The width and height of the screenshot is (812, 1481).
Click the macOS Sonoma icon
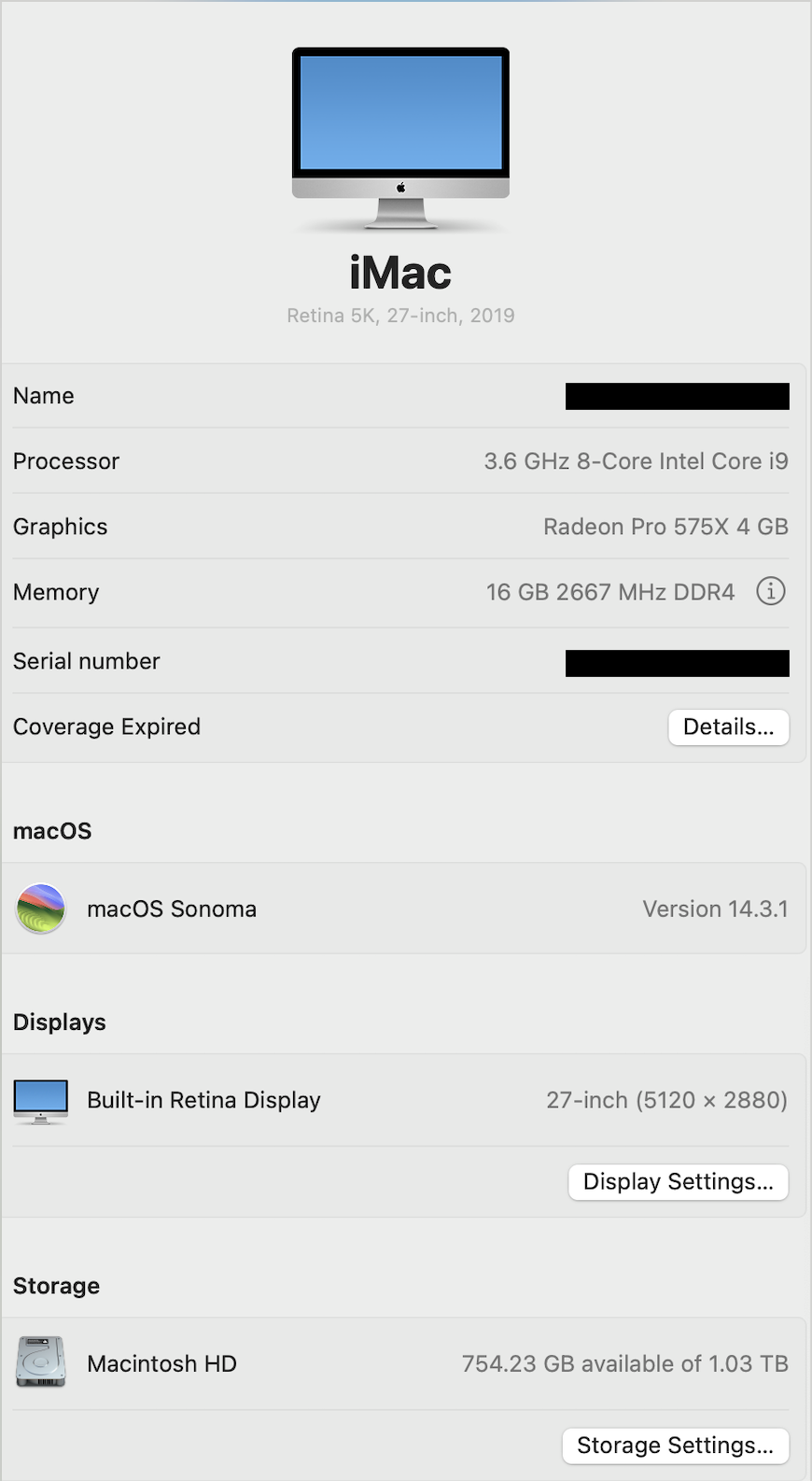click(x=41, y=909)
